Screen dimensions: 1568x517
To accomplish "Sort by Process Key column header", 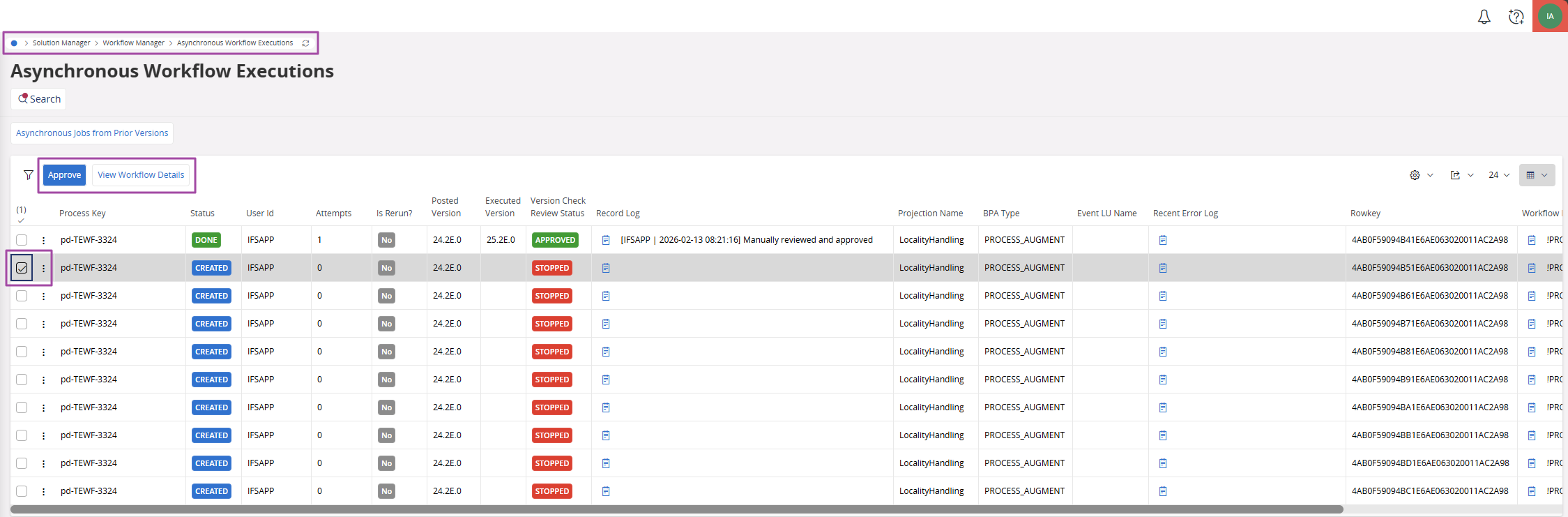I will coord(82,213).
